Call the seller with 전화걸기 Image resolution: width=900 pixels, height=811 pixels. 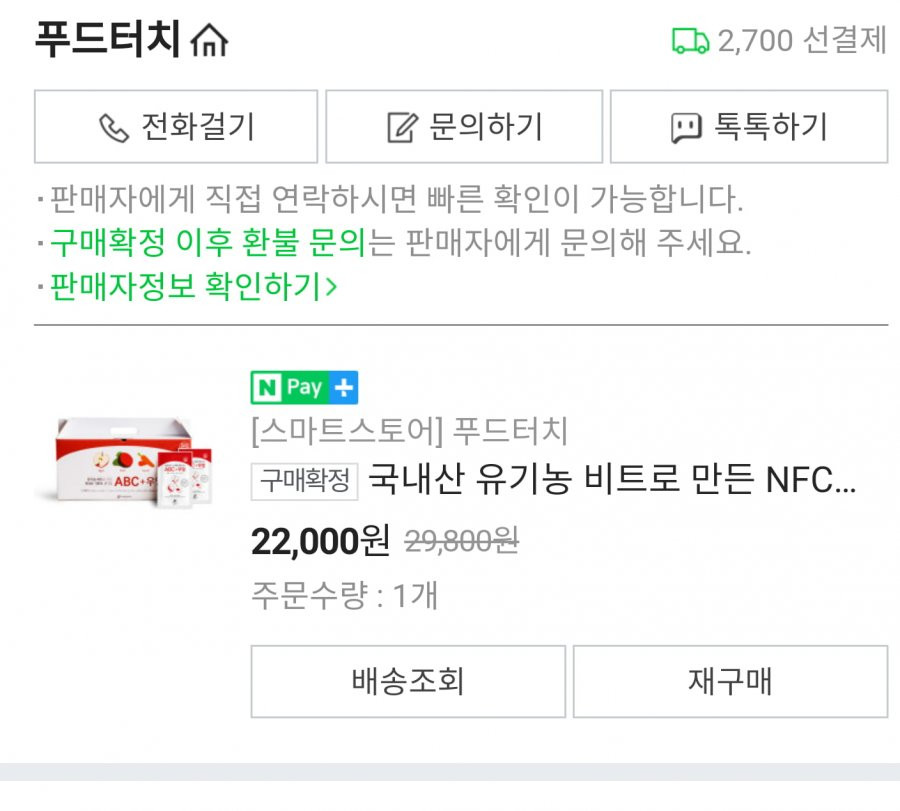tap(176, 127)
